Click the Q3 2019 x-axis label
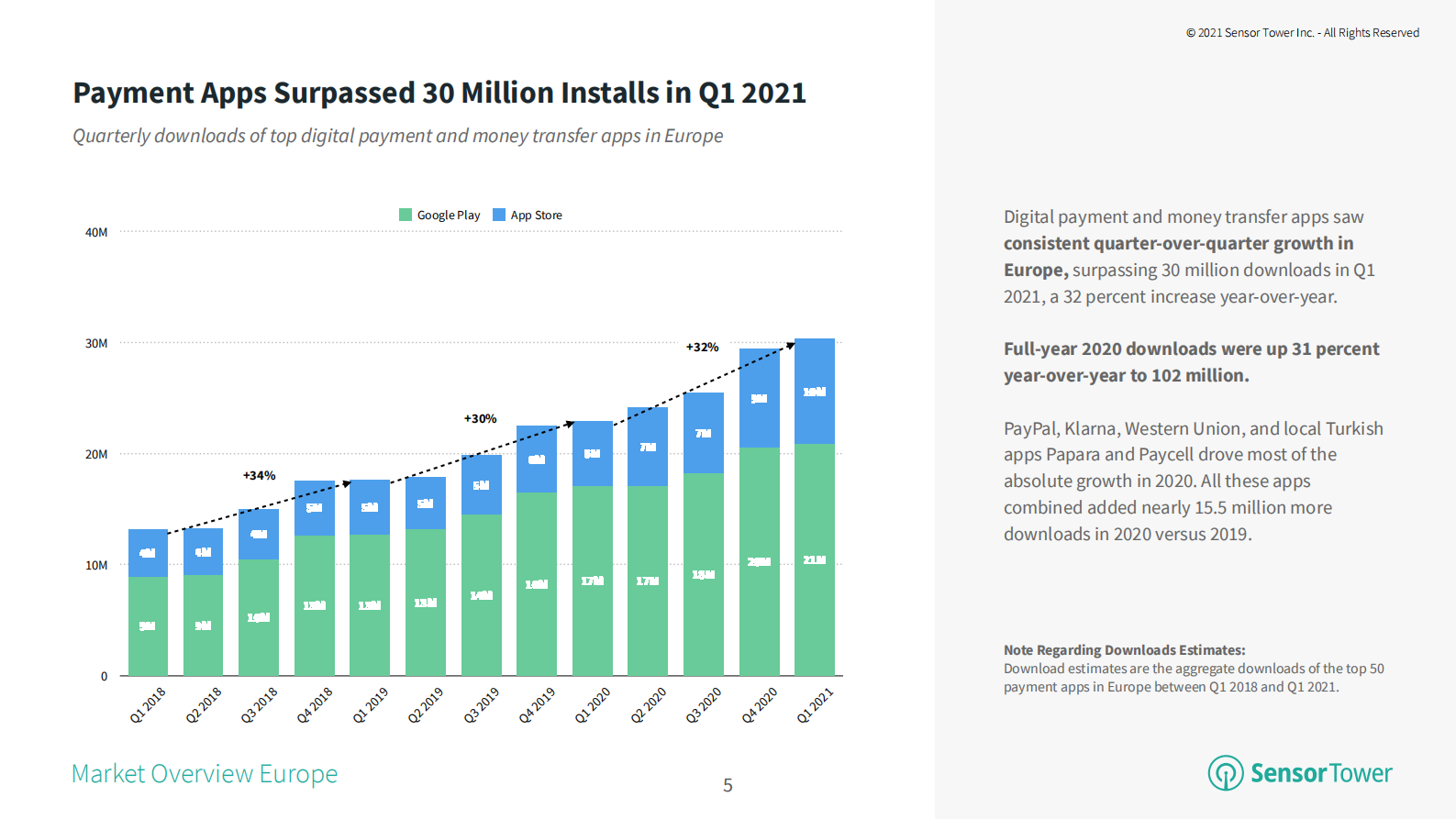1456x819 pixels. pyautogui.click(x=482, y=705)
